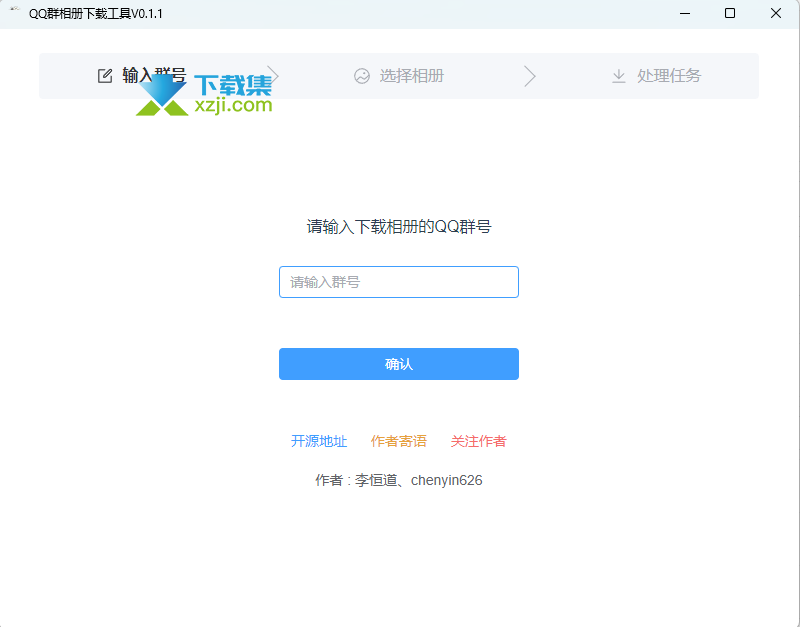Focus the 请输入群号 input field

(399, 282)
